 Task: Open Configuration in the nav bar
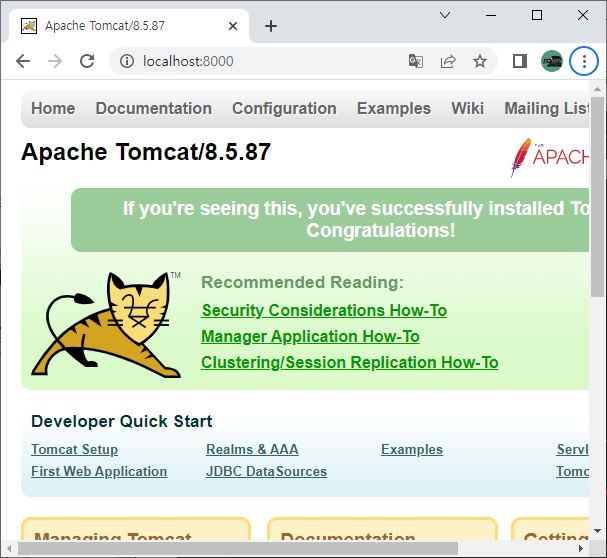click(284, 108)
